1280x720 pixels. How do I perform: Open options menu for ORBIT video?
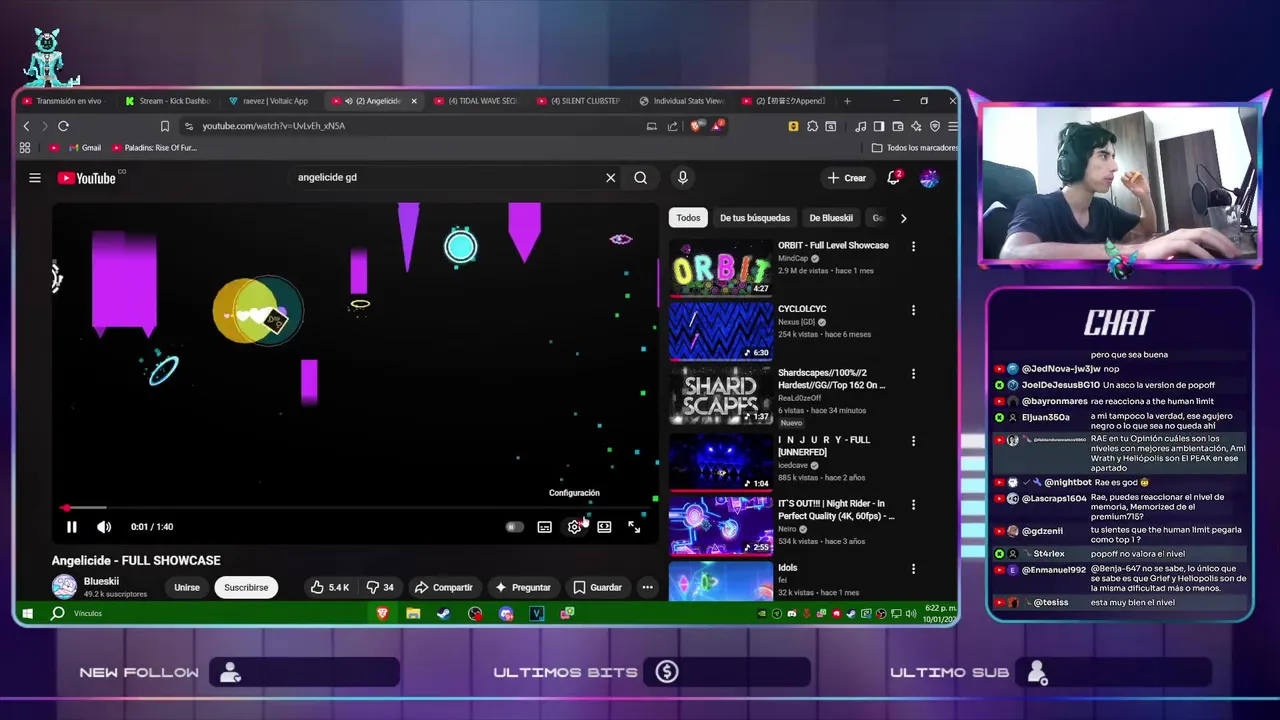click(x=913, y=246)
